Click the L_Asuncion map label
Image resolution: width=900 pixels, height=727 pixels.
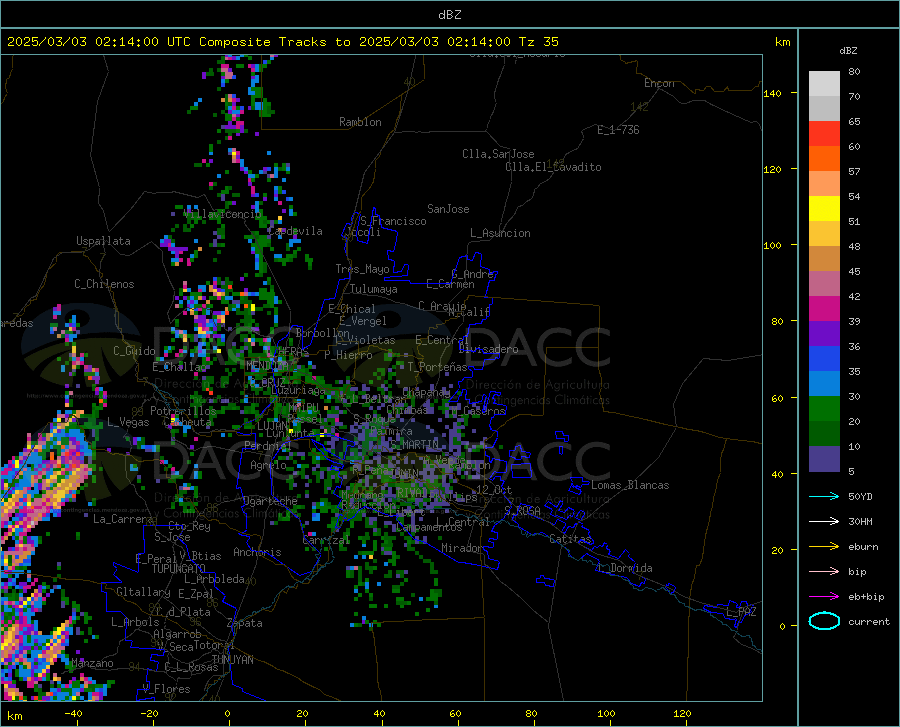(500, 233)
